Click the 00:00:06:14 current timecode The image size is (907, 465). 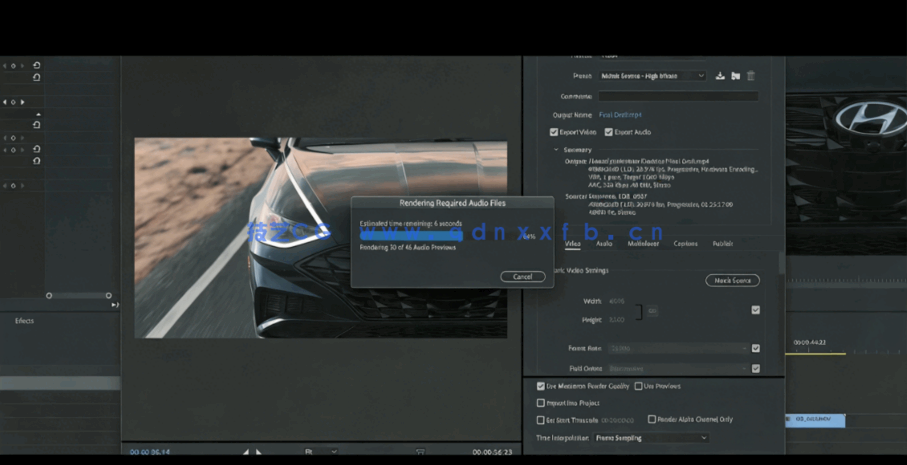(150, 452)
